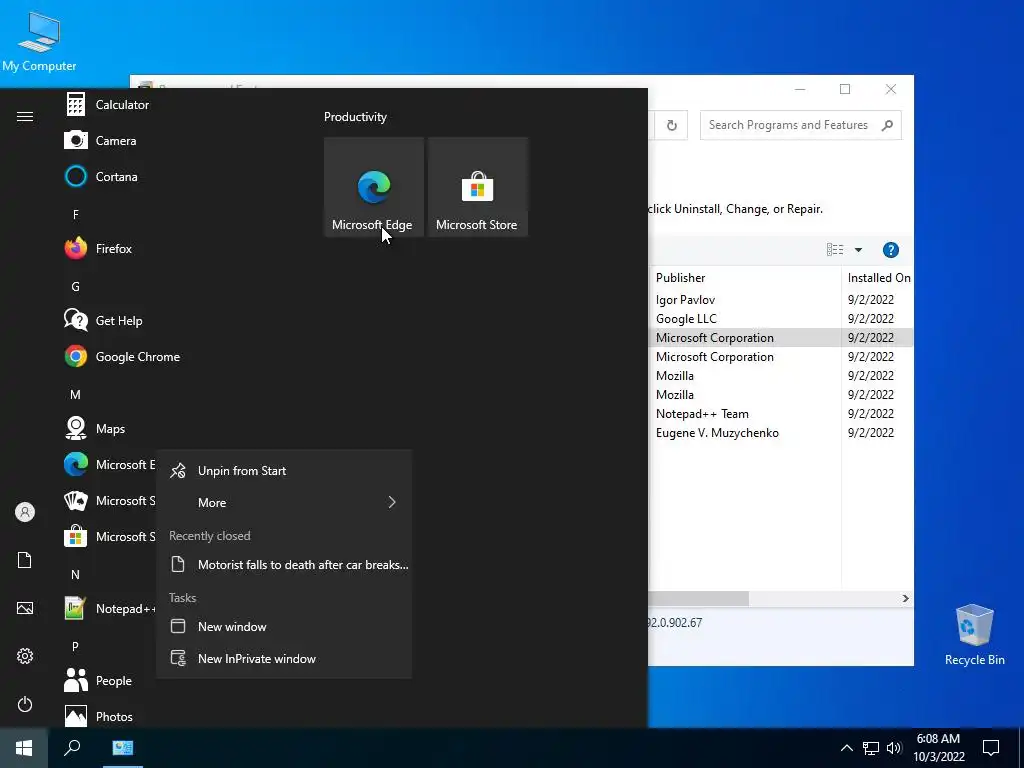
Task: Click the G section letter header
Action: point(76,287)
